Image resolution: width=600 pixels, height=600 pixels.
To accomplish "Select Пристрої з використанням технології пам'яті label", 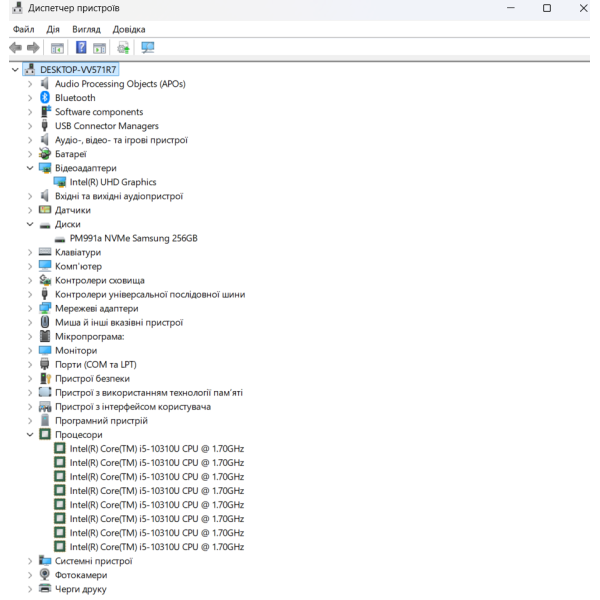I will [x=149, y=392].
